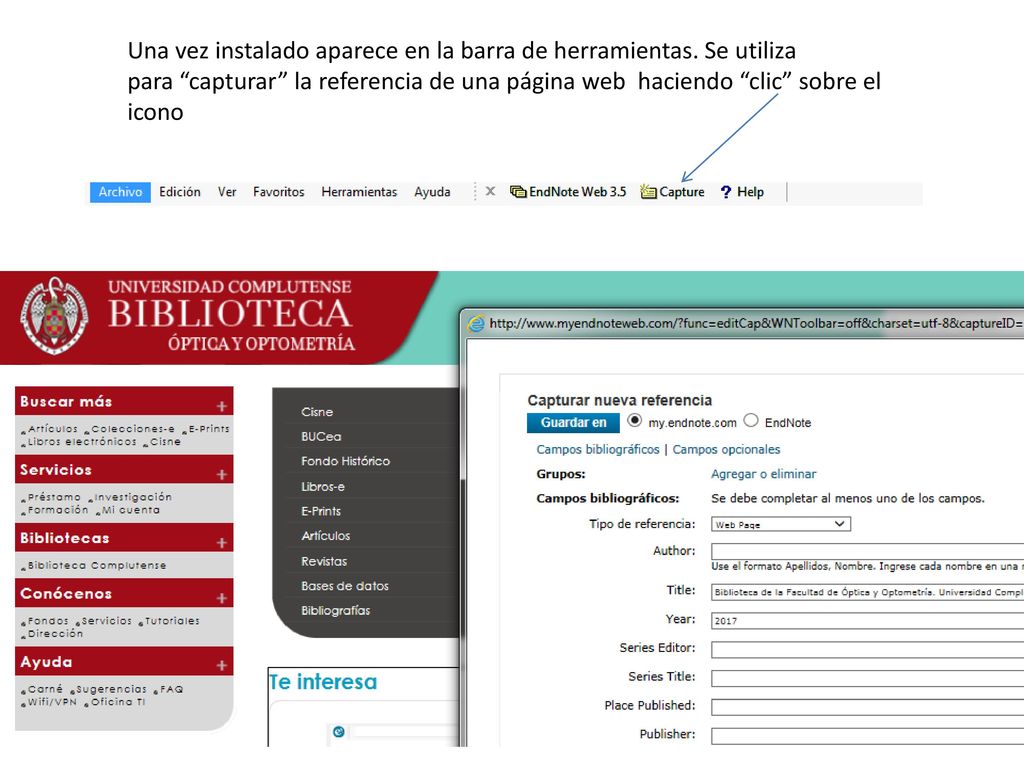Open the Ayuda menu in browser menu bar

pyautogui.click(x=432, y=192)
